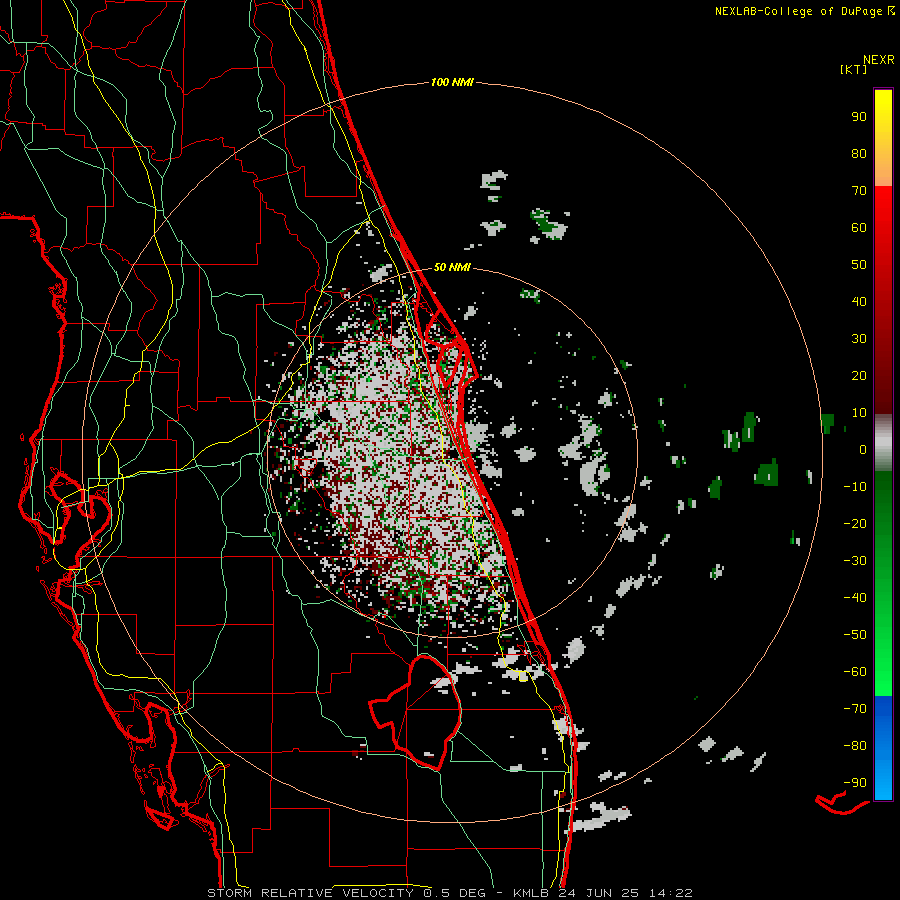Select the 40 value on velocity scale

(x=859, y=301)
